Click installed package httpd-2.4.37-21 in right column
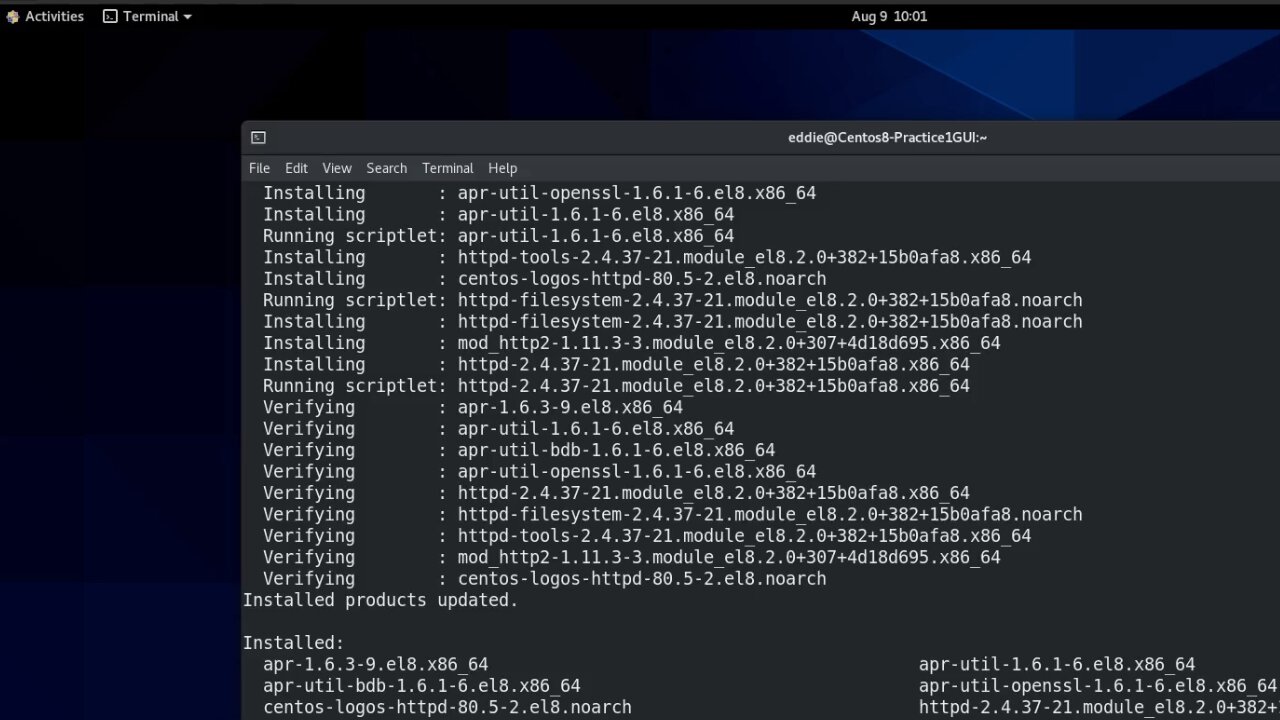1280x720 pixels. (x=1099, y=708)
